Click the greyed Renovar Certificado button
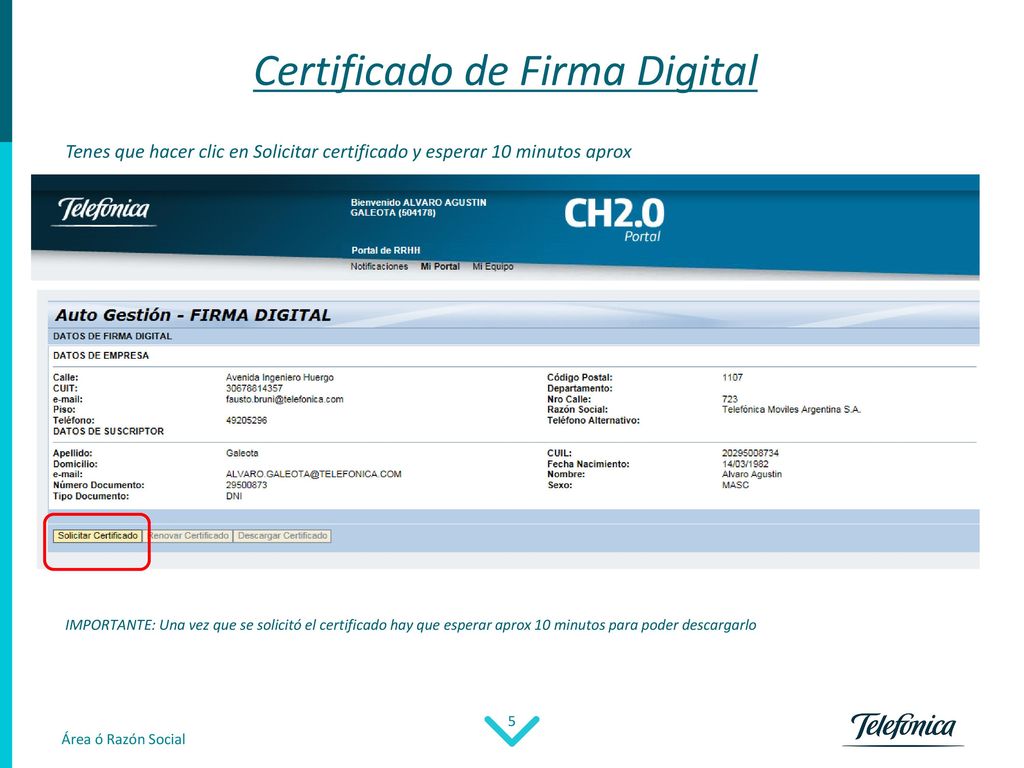The image size is (1024, 768). (x=188, y=536)
